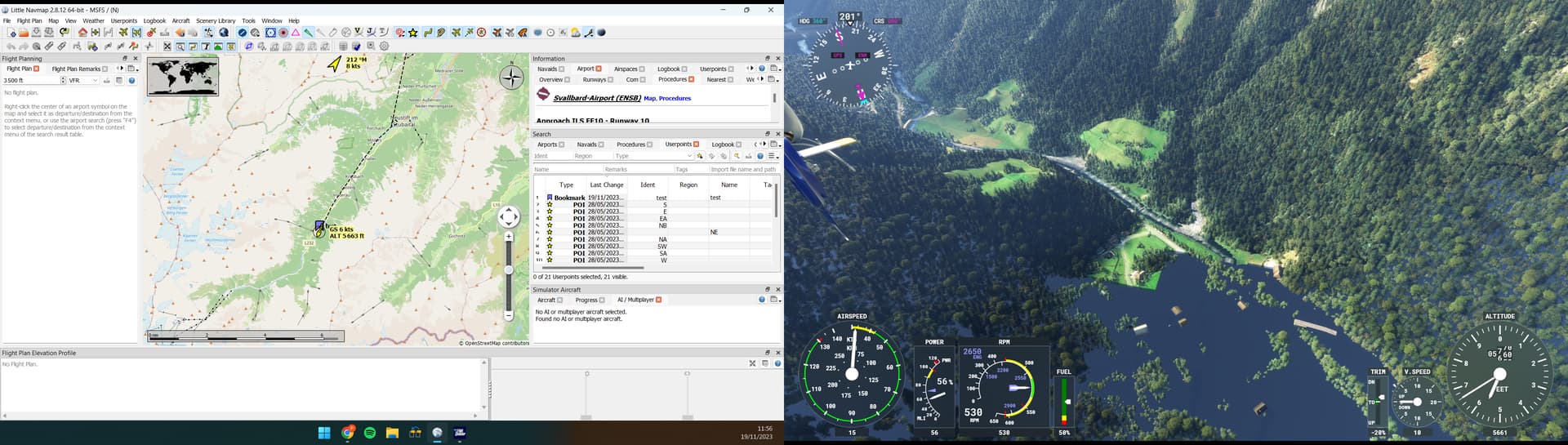Click the Spotify icon in Windows taskbar
Viewport: 1568px width, 445px height.
point(369,433)
